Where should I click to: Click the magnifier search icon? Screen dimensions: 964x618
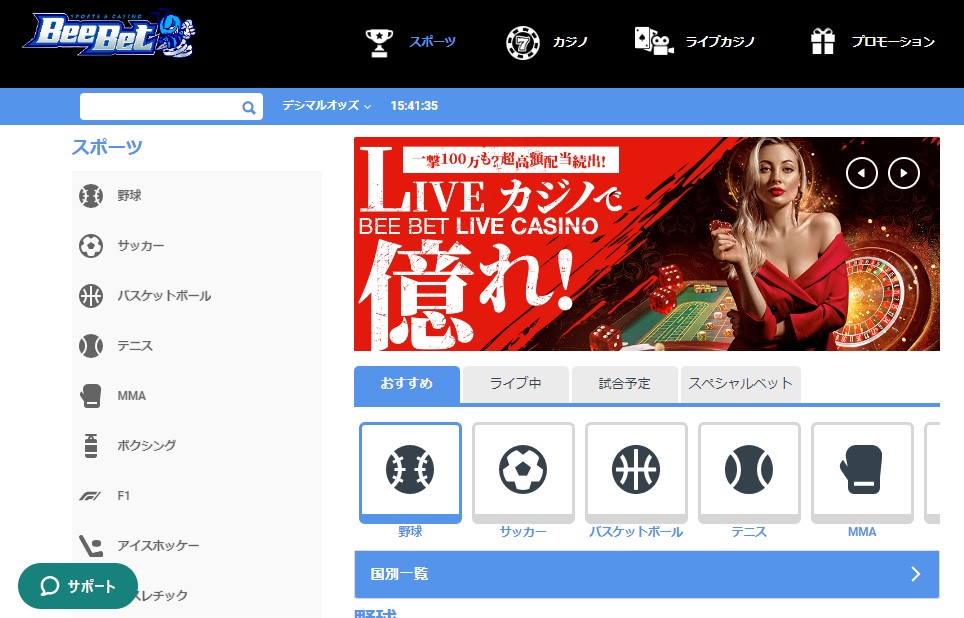(248, 108)
